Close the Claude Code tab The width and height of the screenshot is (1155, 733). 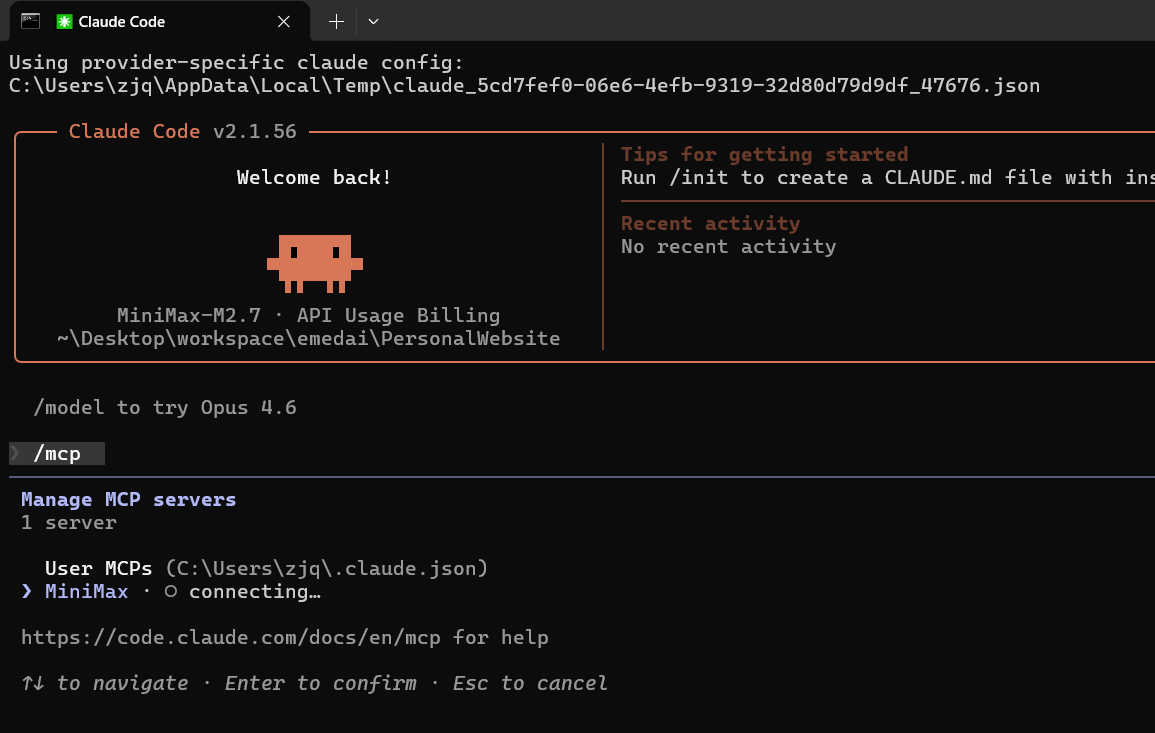284,21
